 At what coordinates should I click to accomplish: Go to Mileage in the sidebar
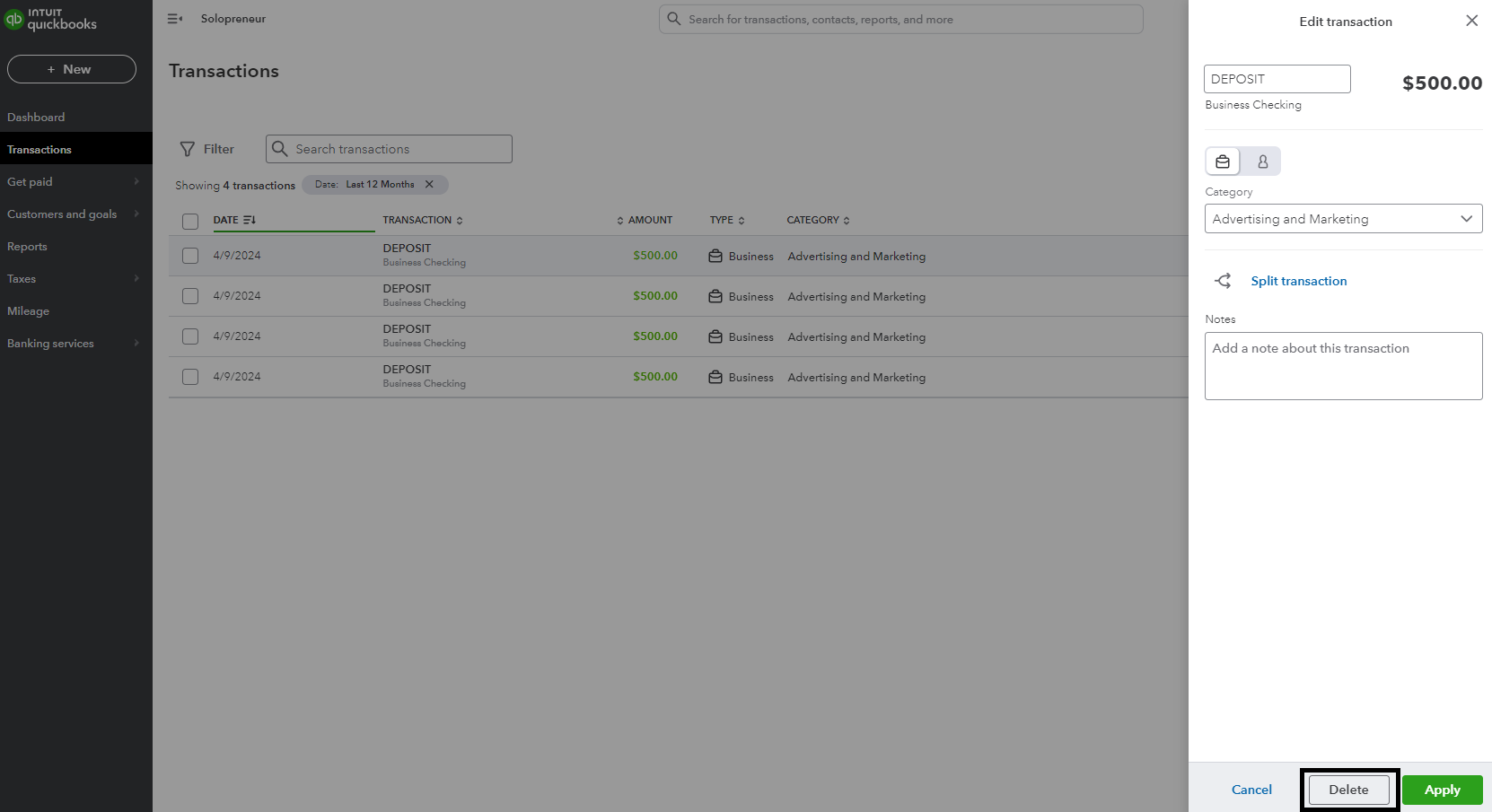pyautogui.click(x=29, y=311)
